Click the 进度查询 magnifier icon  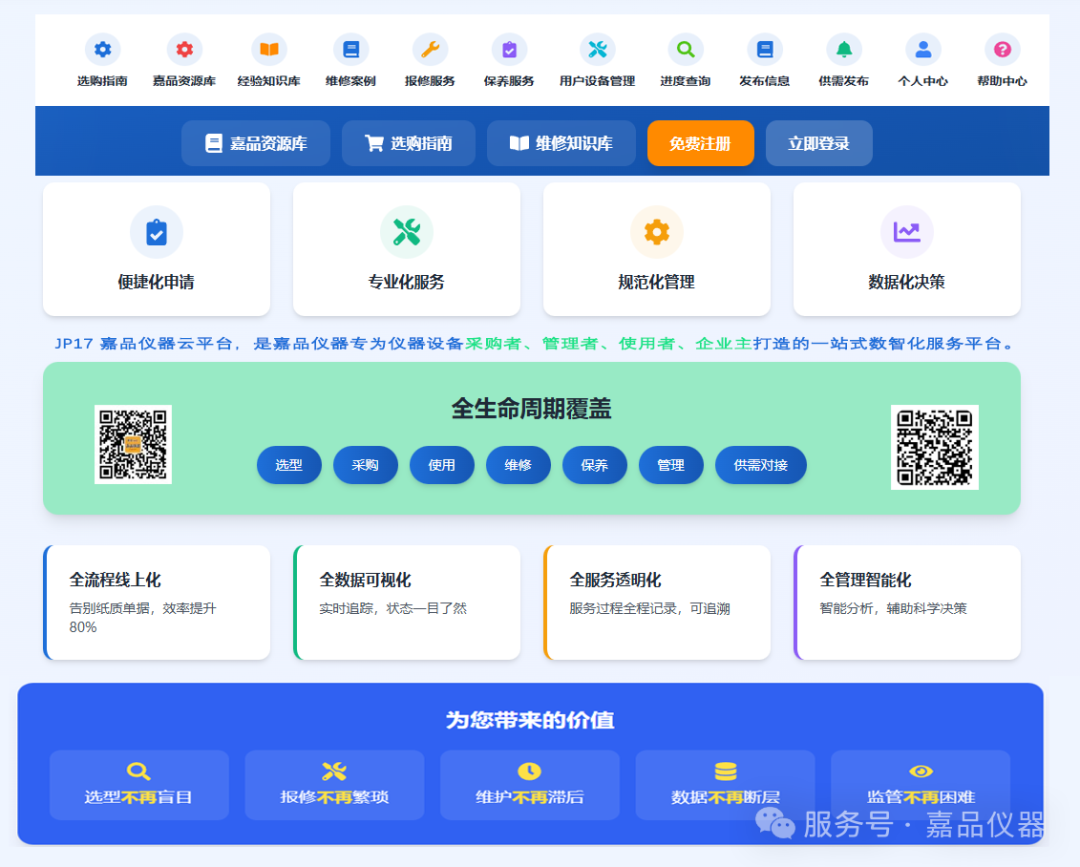(x=685, y=50)
